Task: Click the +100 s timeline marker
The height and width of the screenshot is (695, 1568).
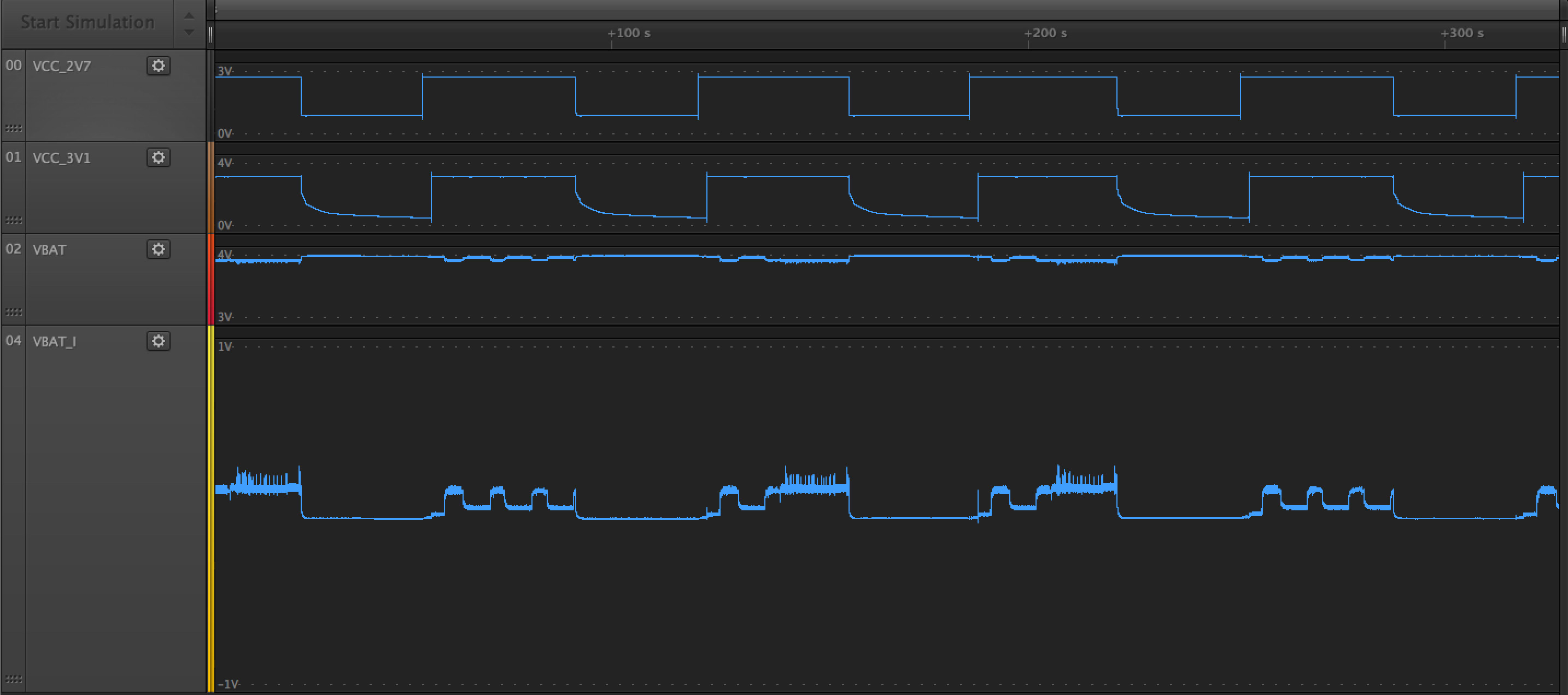Action: tap(629, 33)
